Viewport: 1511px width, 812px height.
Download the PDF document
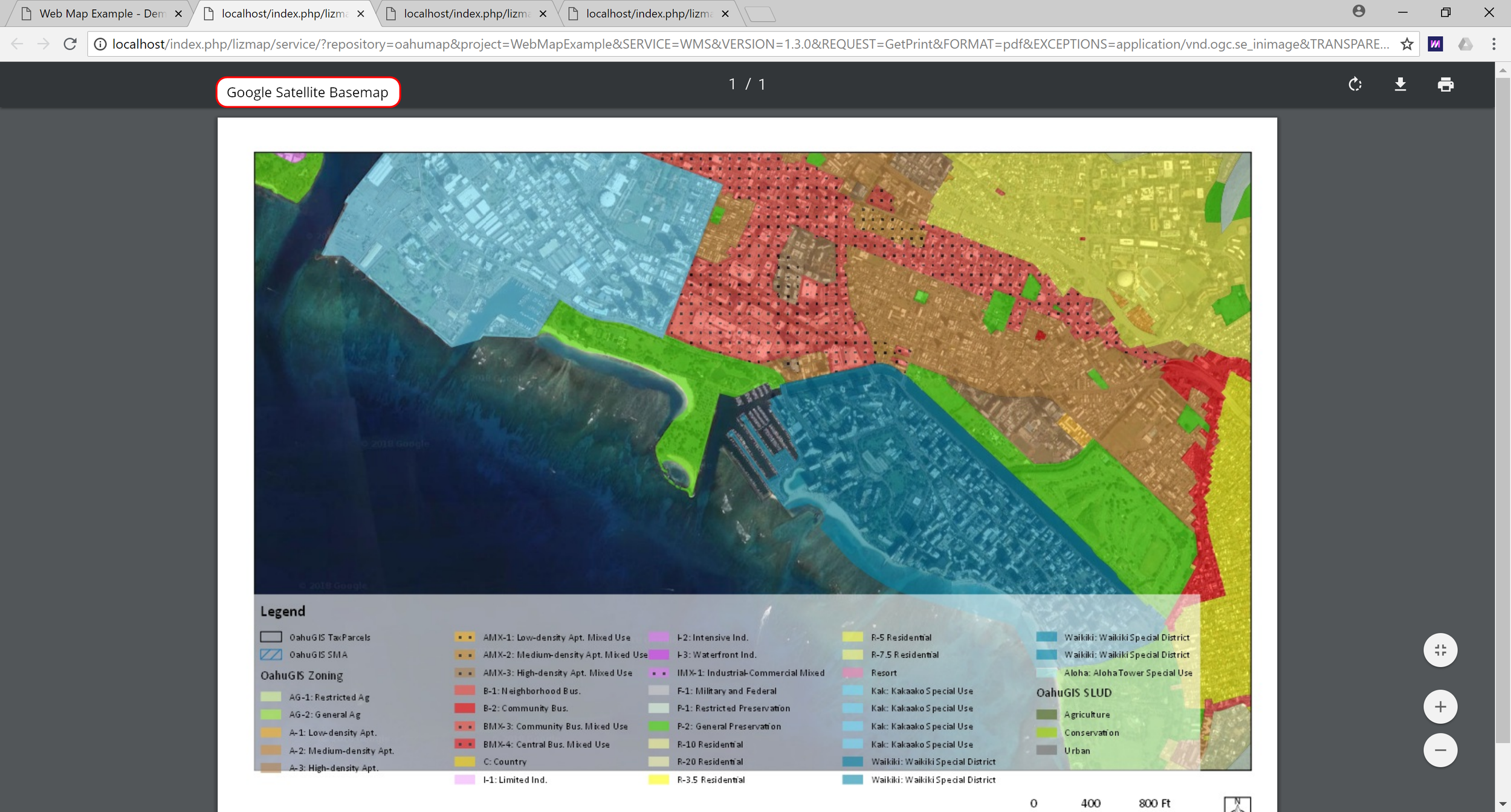click(x=1400, y=85)
